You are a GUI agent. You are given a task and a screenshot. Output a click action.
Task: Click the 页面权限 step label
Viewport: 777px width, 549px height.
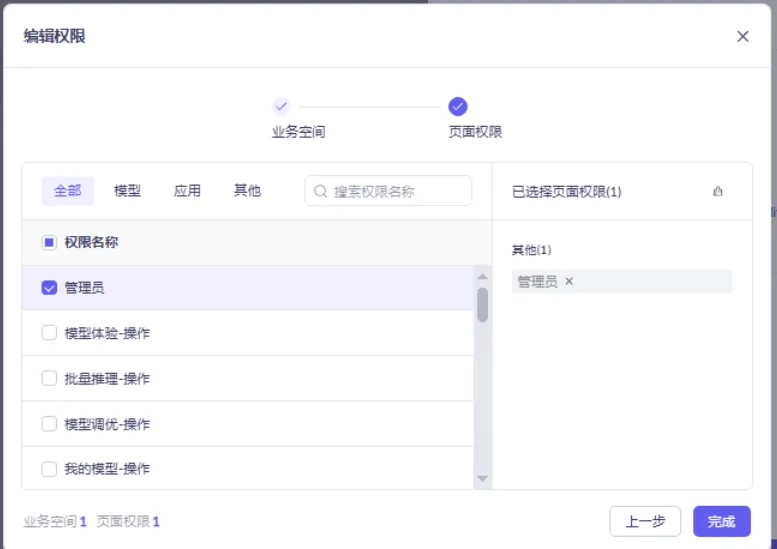[475, 132]
